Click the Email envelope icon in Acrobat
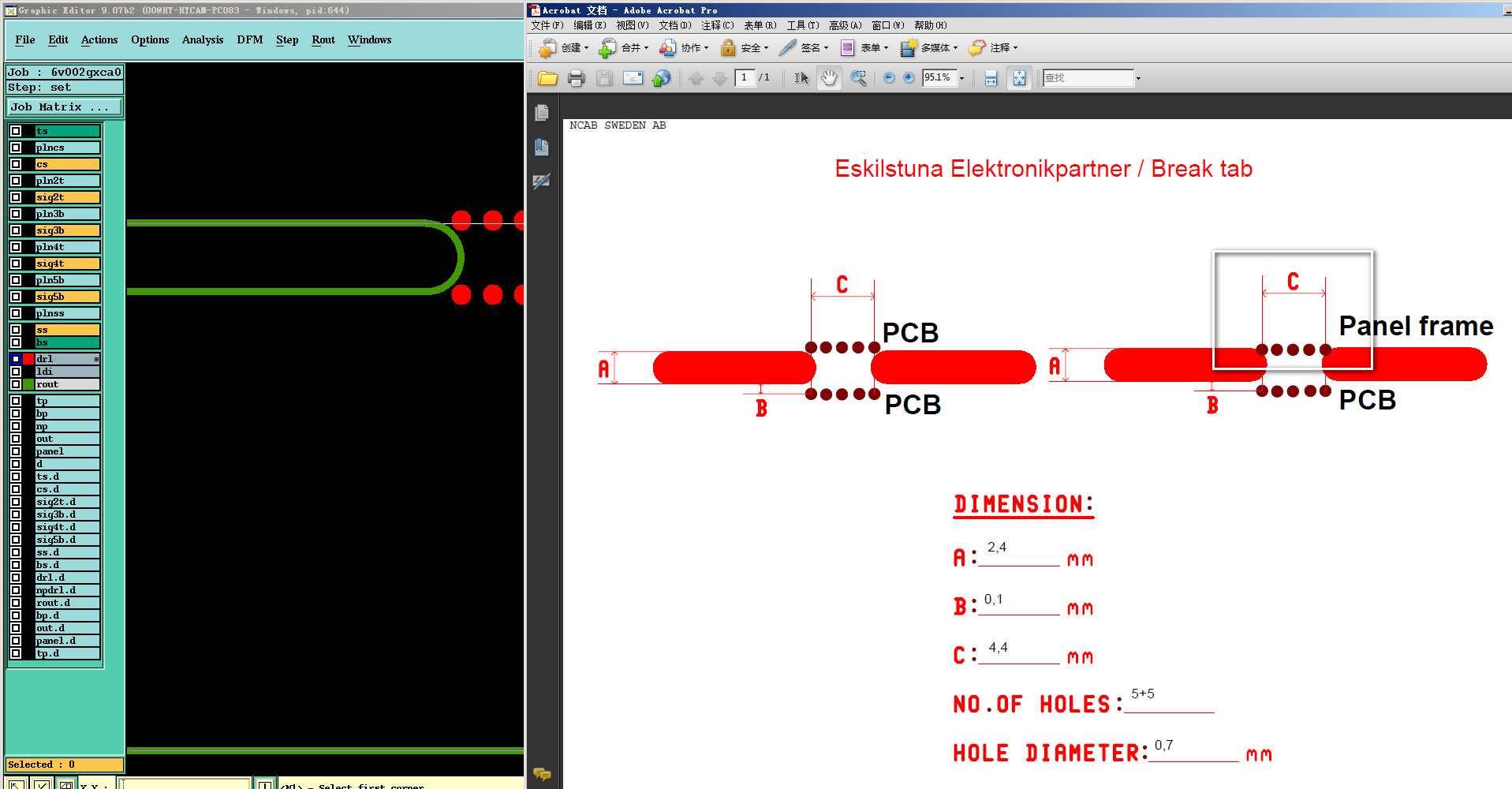 [x=633, y=78]
